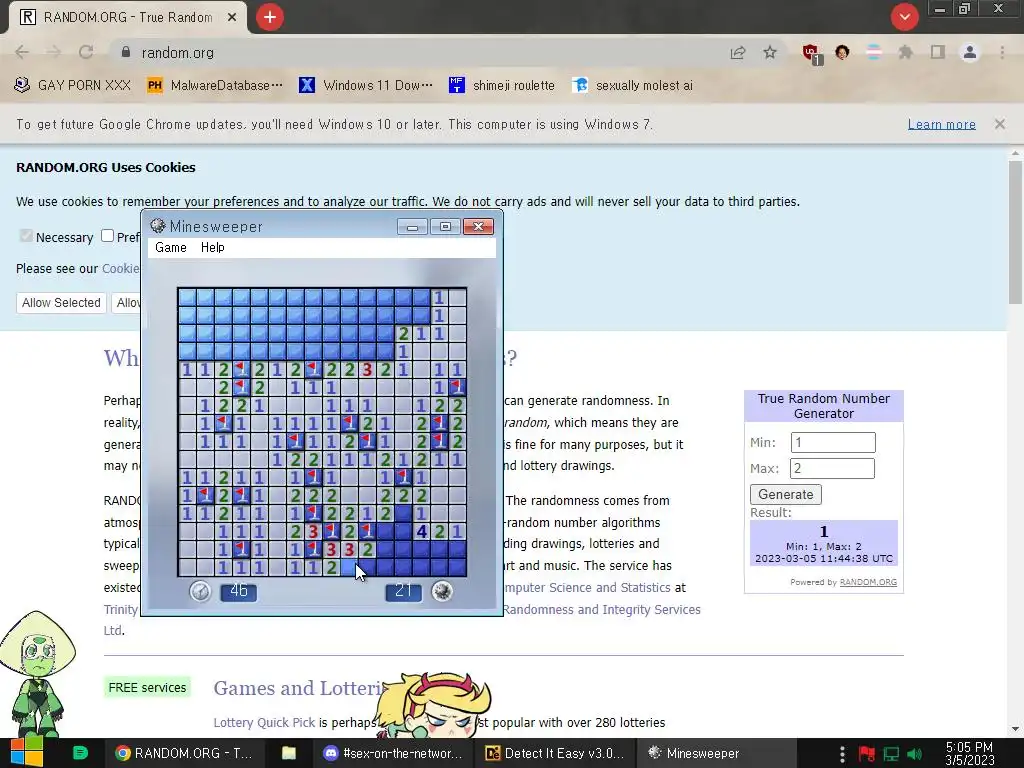Open the Extensions puzzle icon

tap(905, 53)
